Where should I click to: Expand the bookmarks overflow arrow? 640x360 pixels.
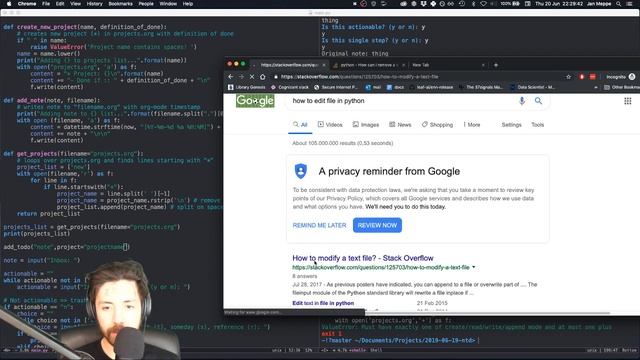pos(596,87)
